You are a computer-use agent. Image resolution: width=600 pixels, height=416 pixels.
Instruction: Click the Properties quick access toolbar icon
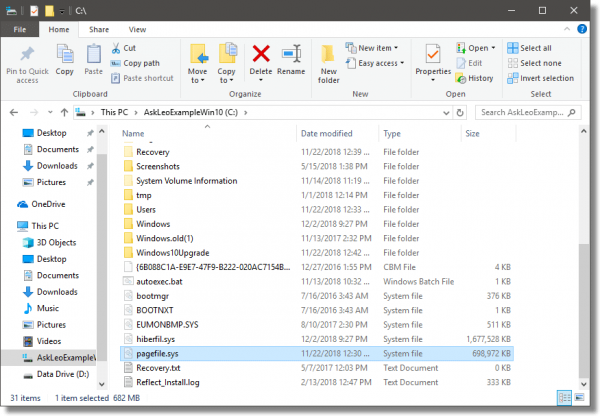tap(34, 11)
